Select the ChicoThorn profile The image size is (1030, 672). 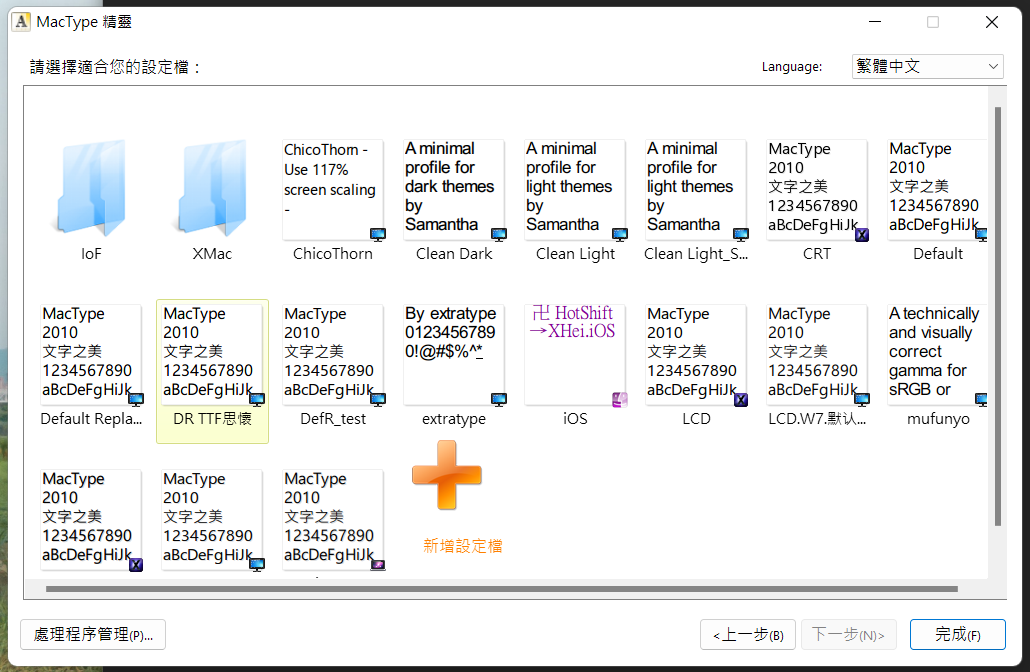coord(333,190)
